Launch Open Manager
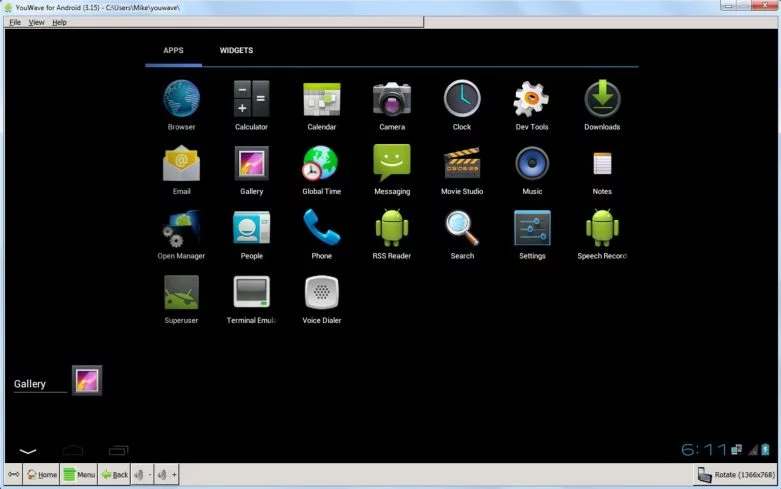Viewport: 781px width, 489px height. [x=181, y=234]
